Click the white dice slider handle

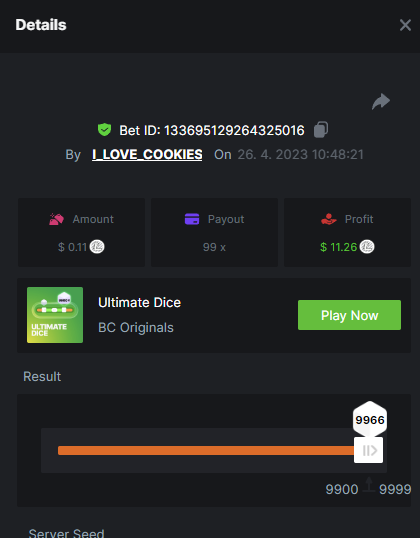(x=369, y=450)
